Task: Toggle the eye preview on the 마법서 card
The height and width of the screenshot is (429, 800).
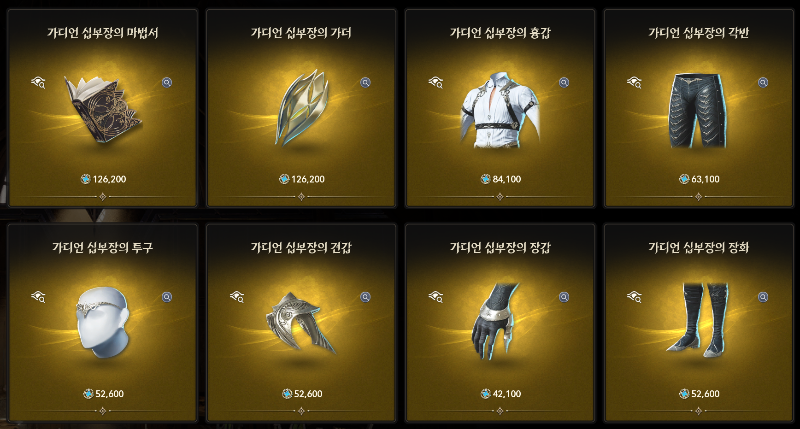Action: (38, 82)
